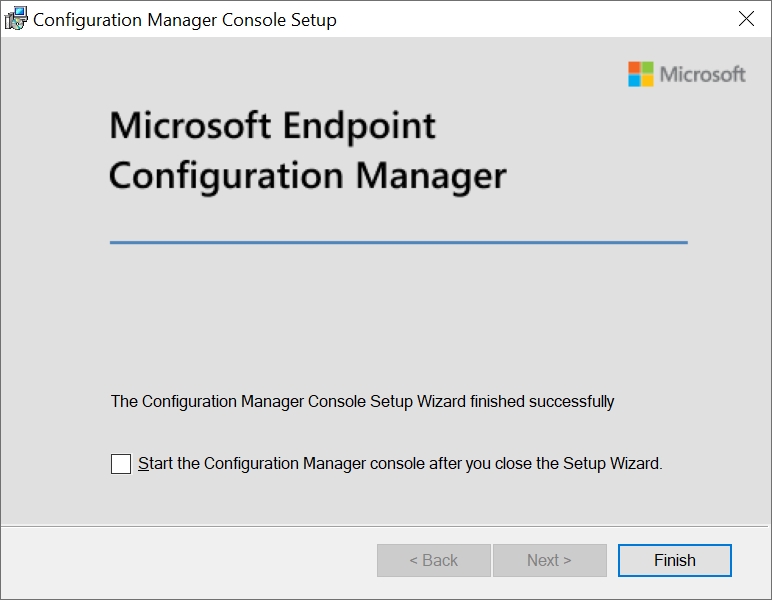Click the word "Endpoint" in the heading

[359, 126]
